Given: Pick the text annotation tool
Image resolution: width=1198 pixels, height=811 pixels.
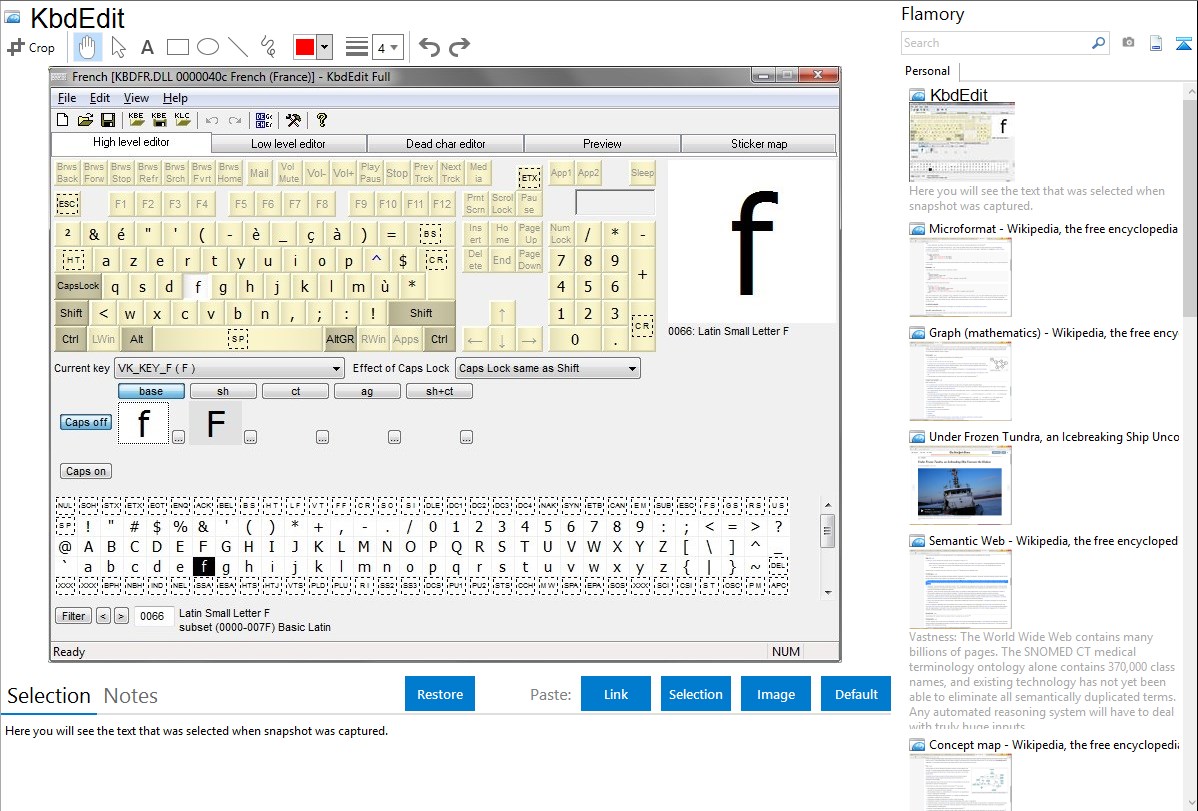Looking at the screenshot, I should (147, 47).
